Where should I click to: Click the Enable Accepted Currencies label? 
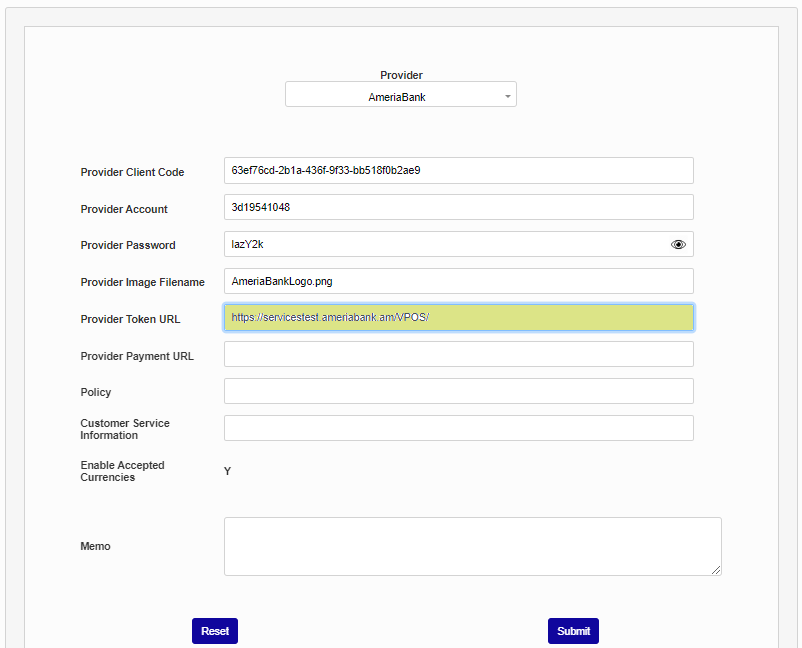122,471
